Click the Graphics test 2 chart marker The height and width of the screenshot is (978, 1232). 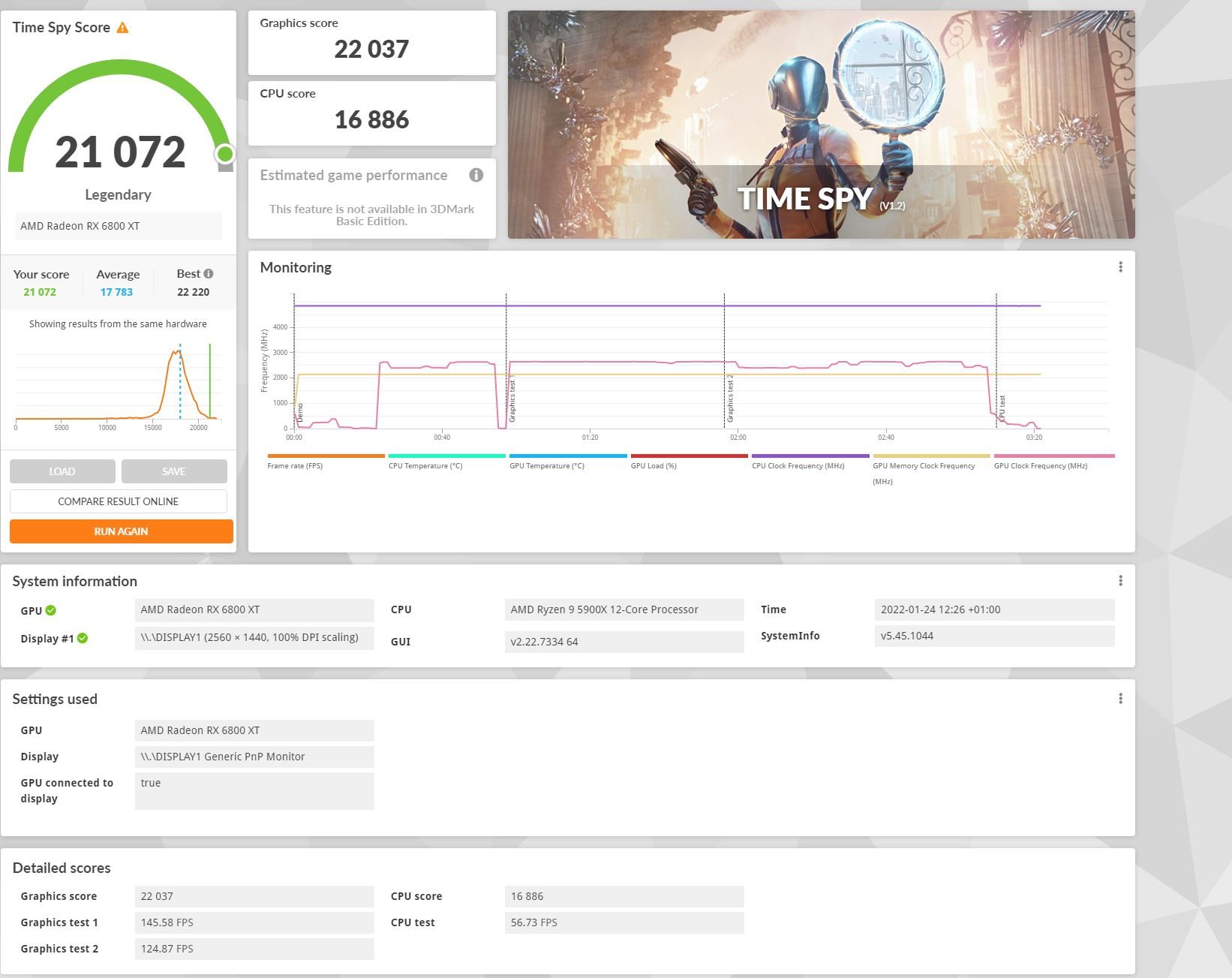point(730,398)
